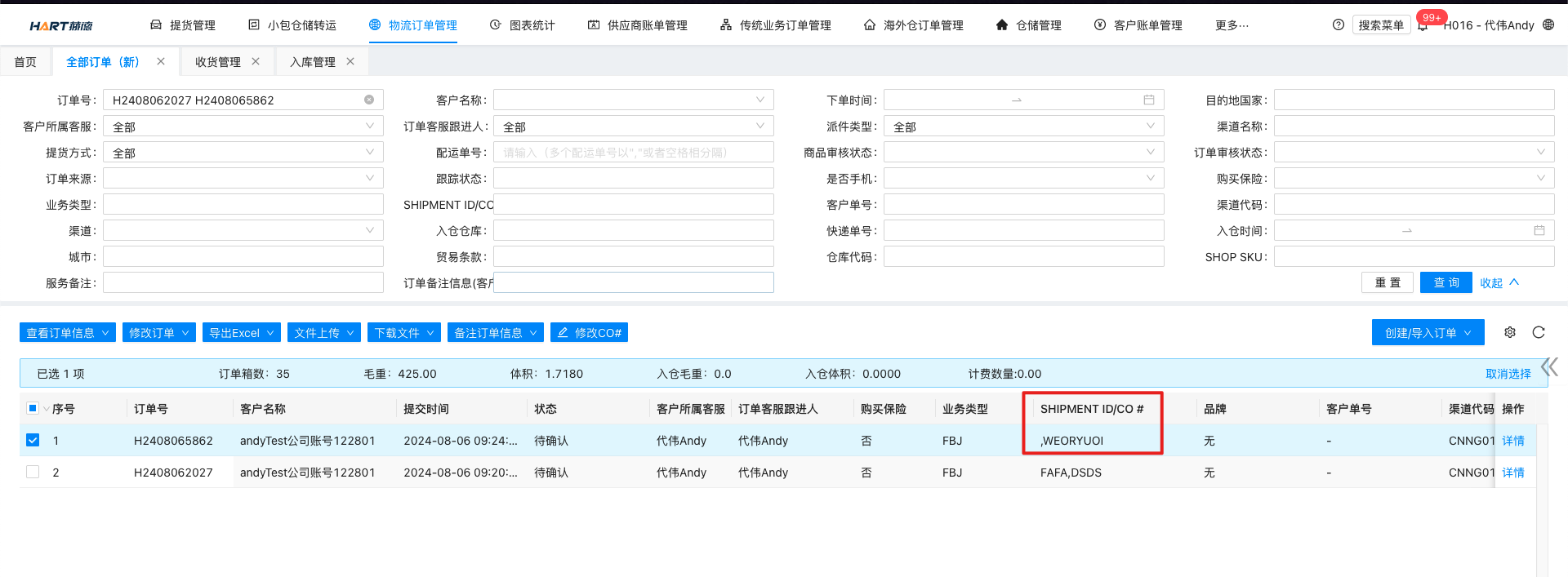The image size is (1568, 577).
Task: Click the 客户单号 input field
Action: [x=1023, y=205]
